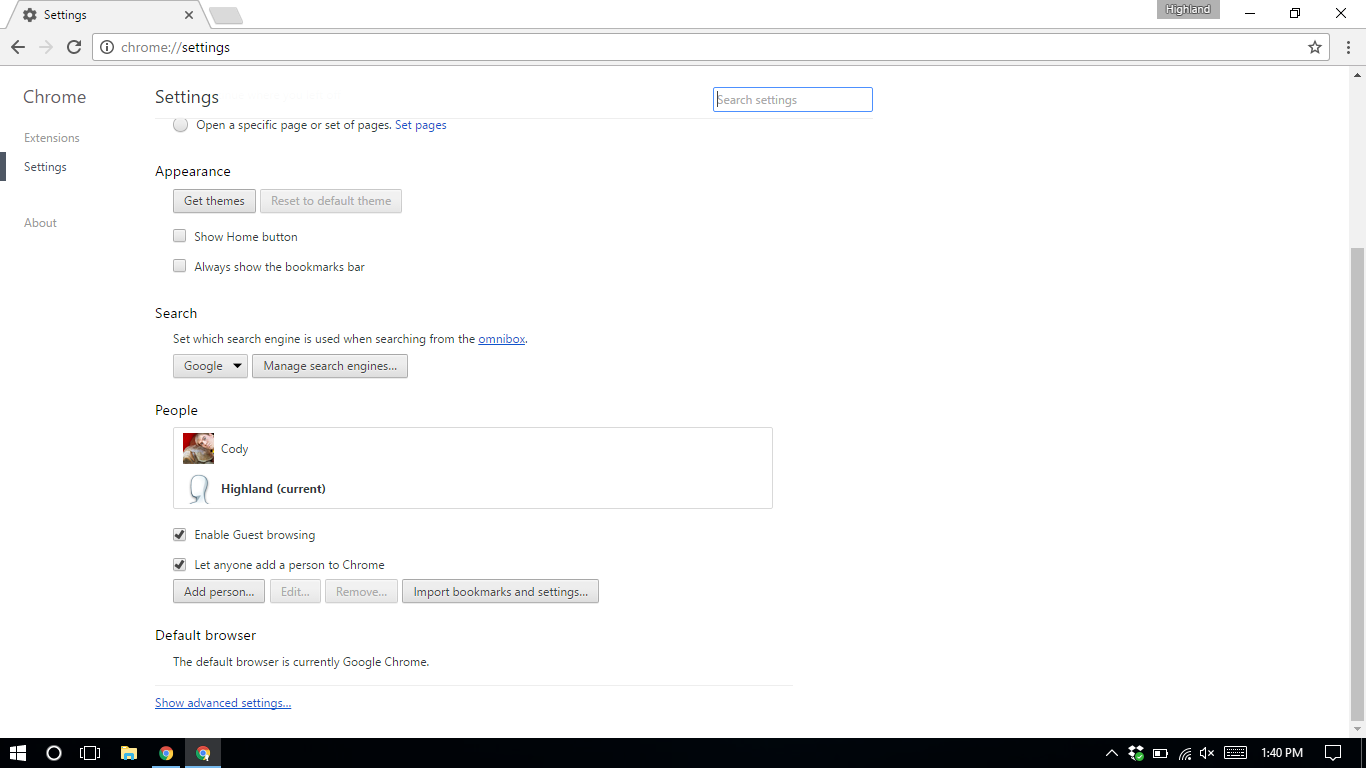Screen dimensions: 1366x768
Task: Show hidden system tray icons
Action: tap(1111, 753)
